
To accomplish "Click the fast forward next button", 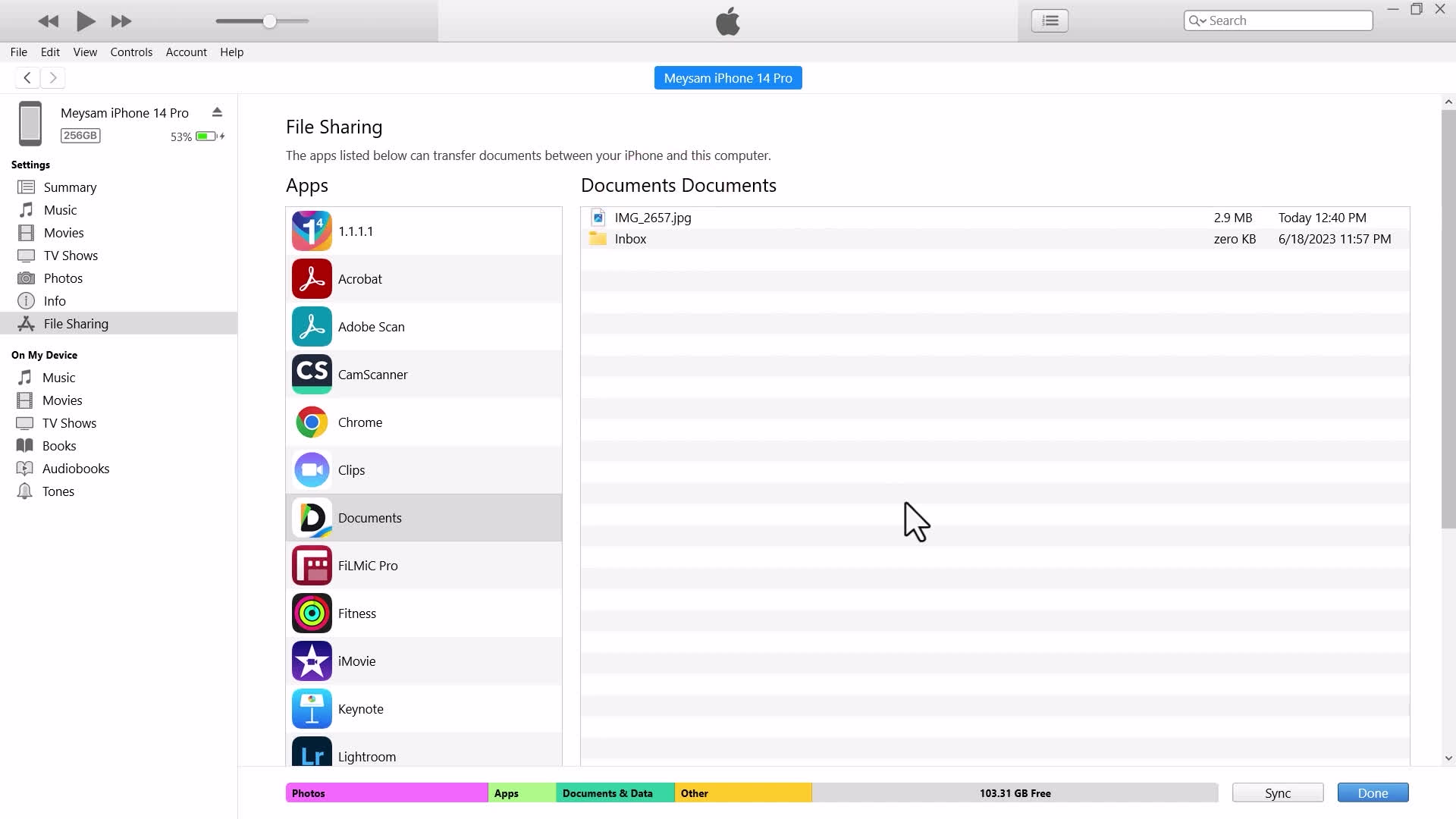I will point(121,21).
